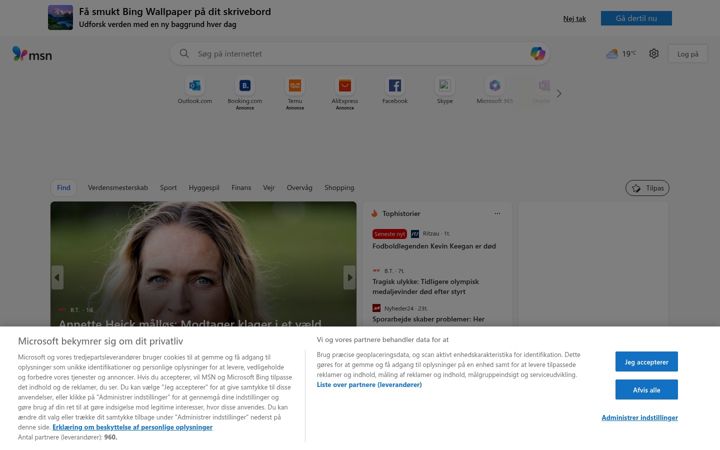Click Jeg accepterer cookie button
This screenshot has height=450, width=720.
pos(647,362)
